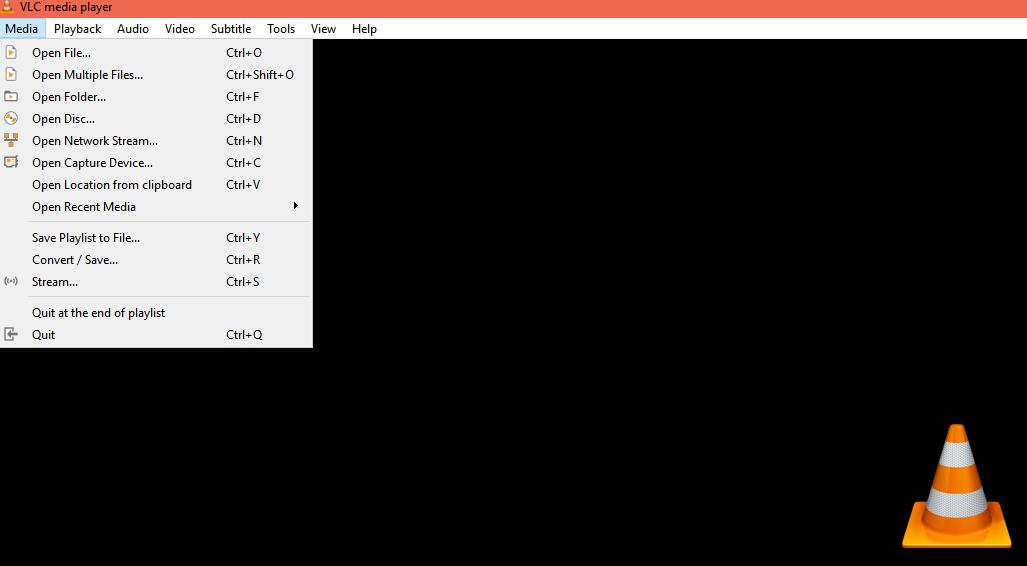
Task: Click the Ctrl+D shortcut text
Action: click(x=243, y=119)
